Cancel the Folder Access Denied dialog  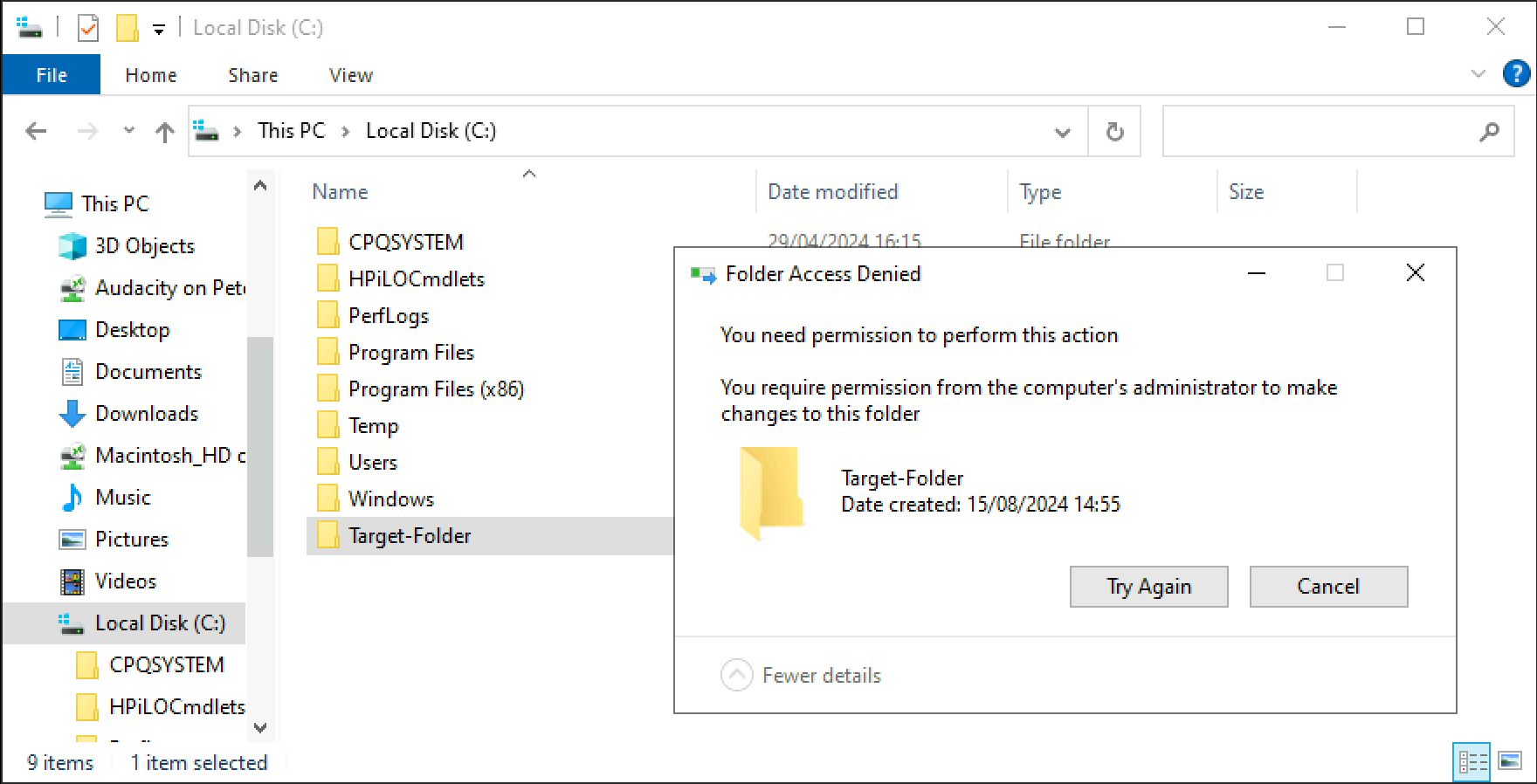pos(1327,587)
